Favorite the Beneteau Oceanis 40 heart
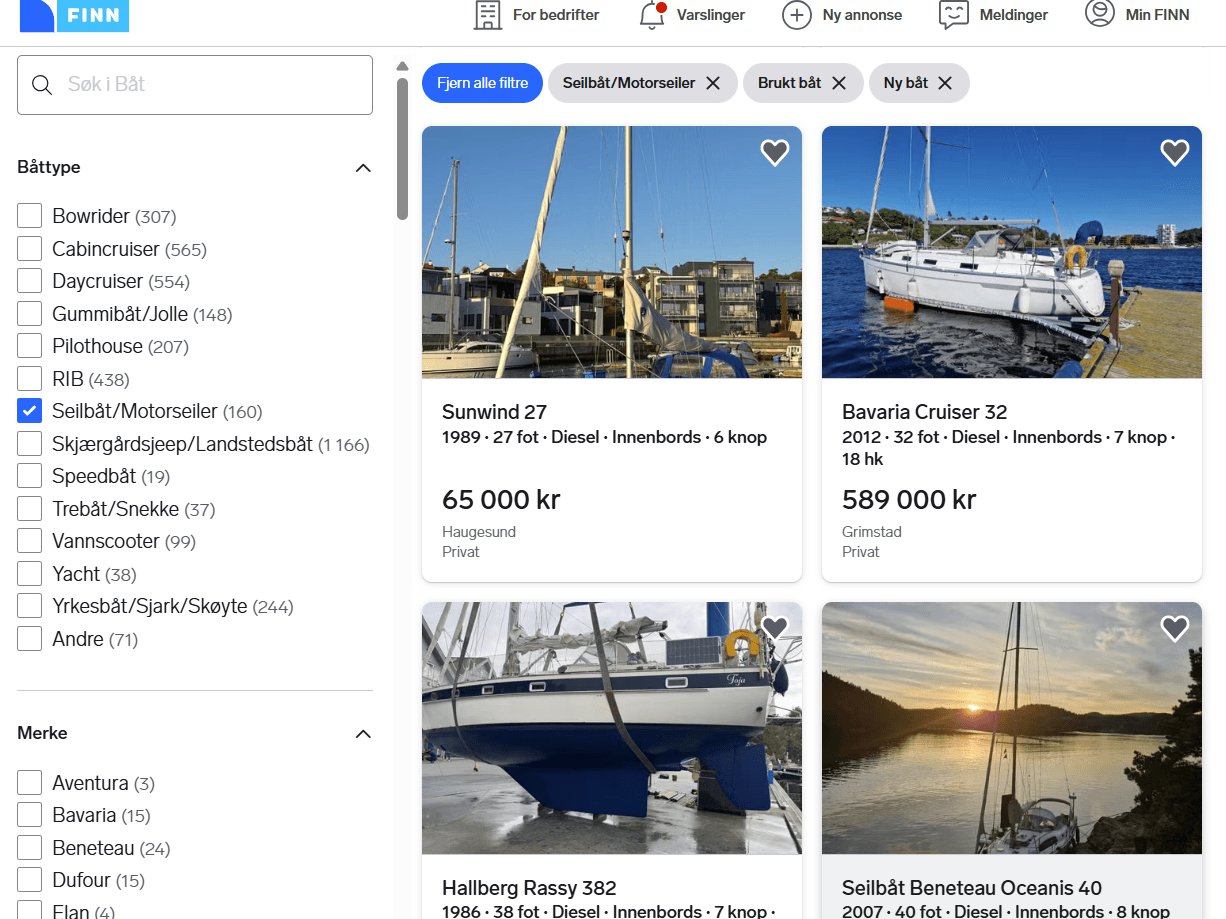 coord(1174,628)
